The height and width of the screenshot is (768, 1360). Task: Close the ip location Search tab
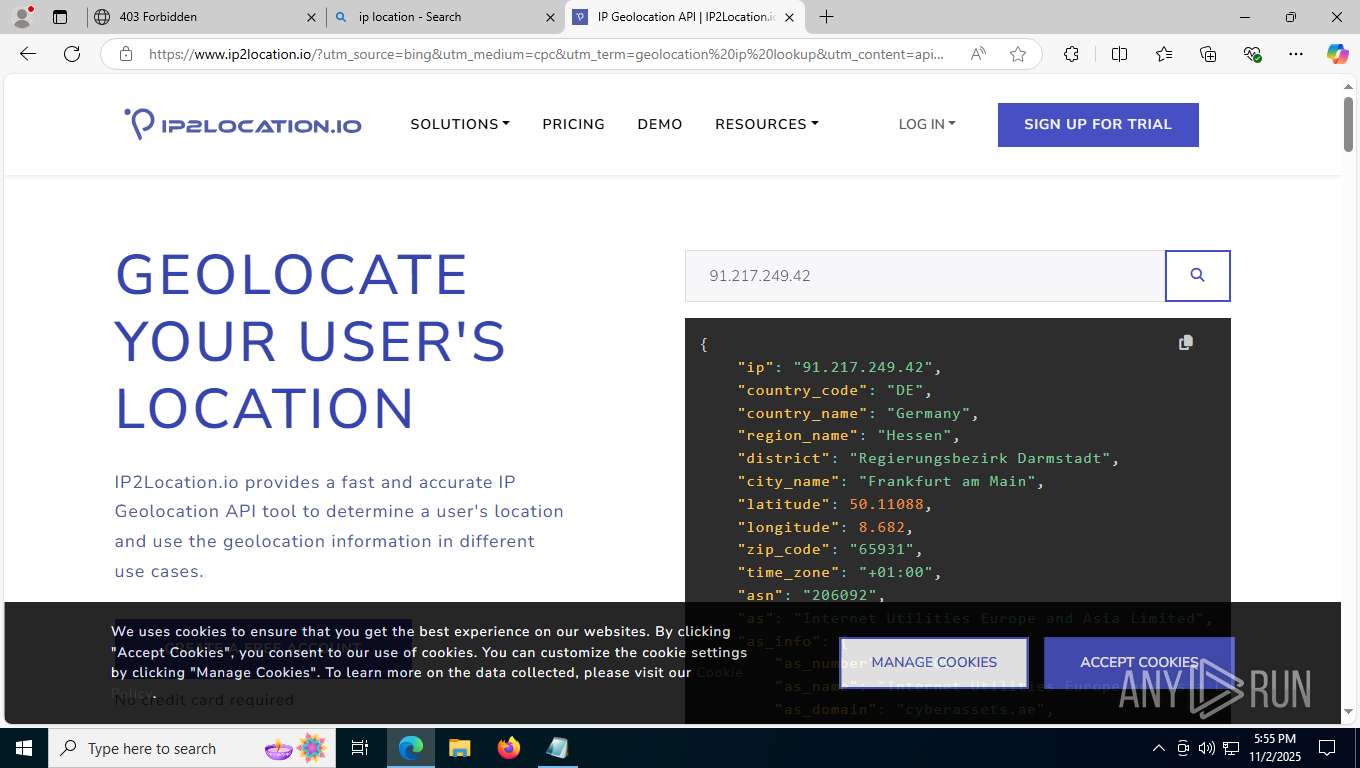550,17
